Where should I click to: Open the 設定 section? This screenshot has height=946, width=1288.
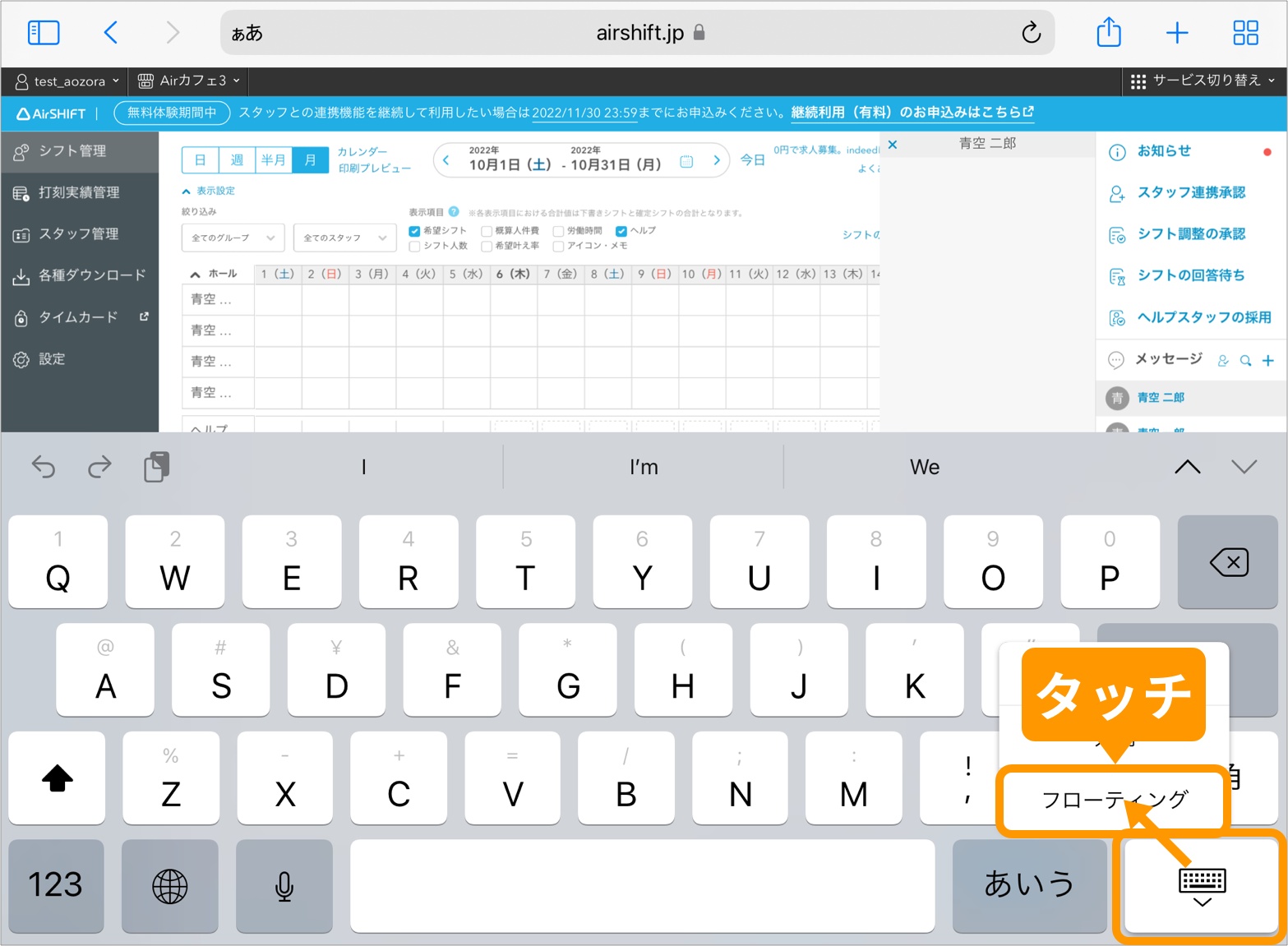coord(51,359)
